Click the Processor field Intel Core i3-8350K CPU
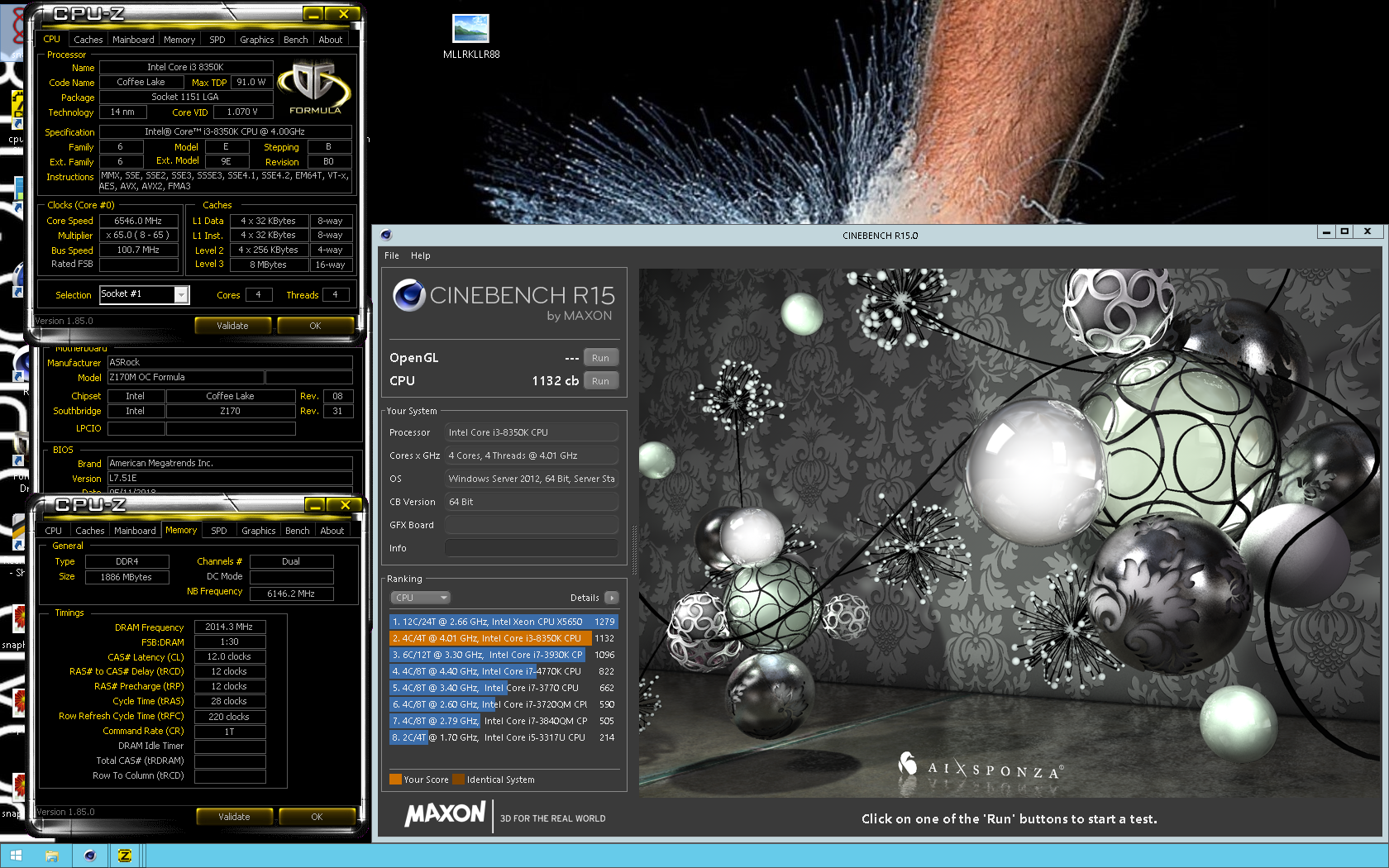 532,432
